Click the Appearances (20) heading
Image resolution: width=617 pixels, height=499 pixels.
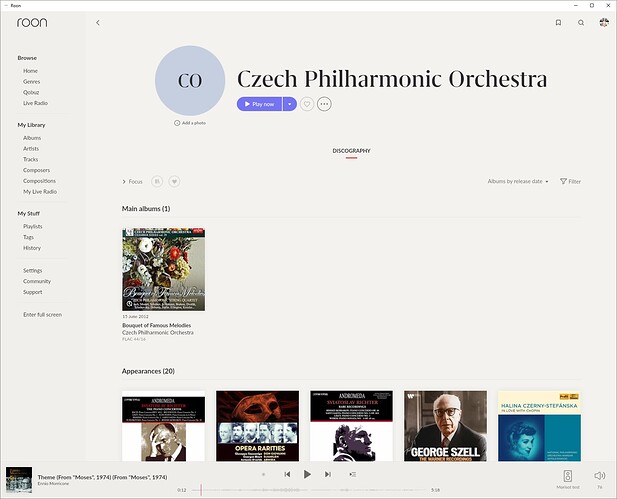[148, 371]
